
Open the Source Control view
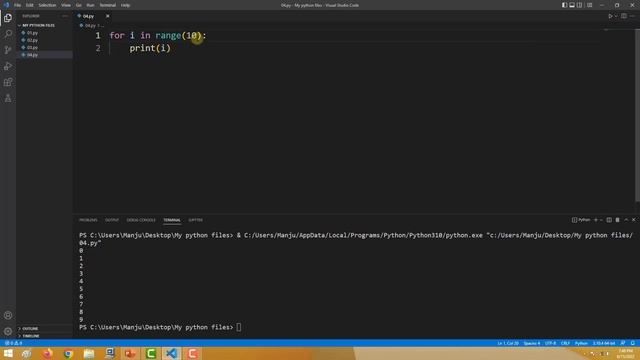click(8, 50)
